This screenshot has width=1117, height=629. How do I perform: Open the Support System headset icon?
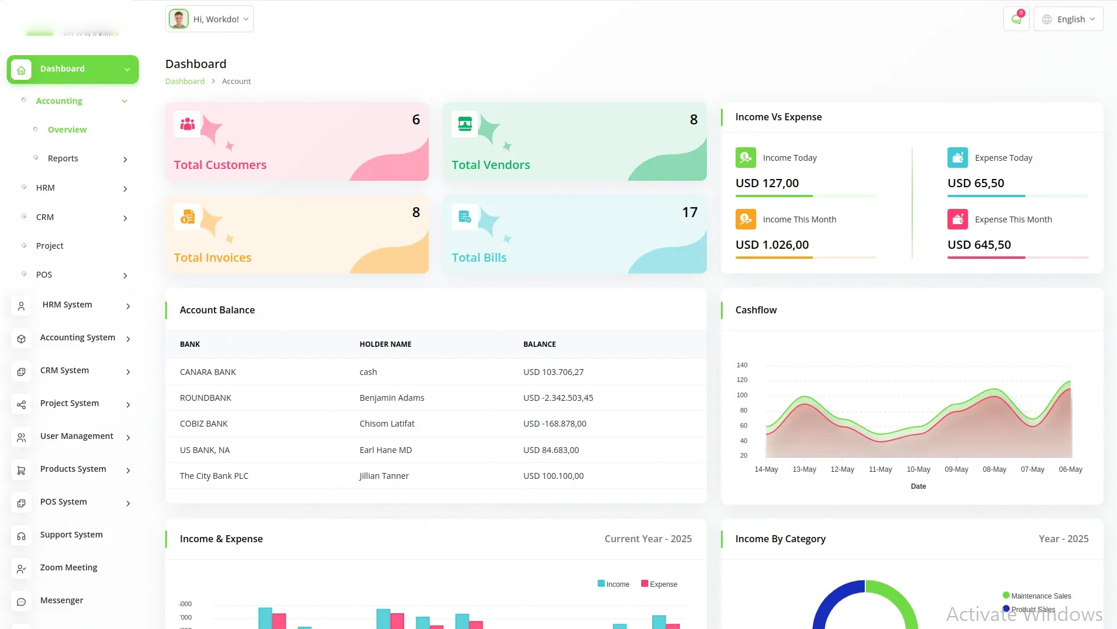coord(22,534)
